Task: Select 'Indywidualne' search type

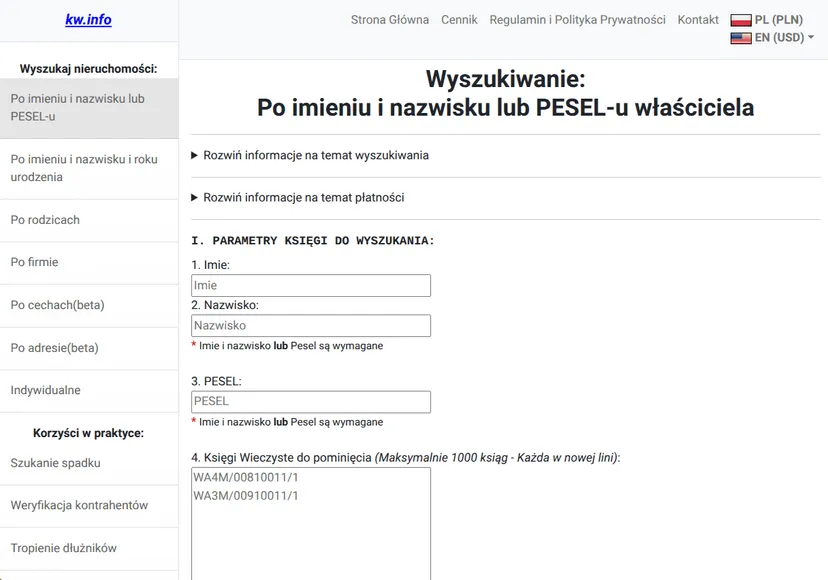Action: pos(89,390)
